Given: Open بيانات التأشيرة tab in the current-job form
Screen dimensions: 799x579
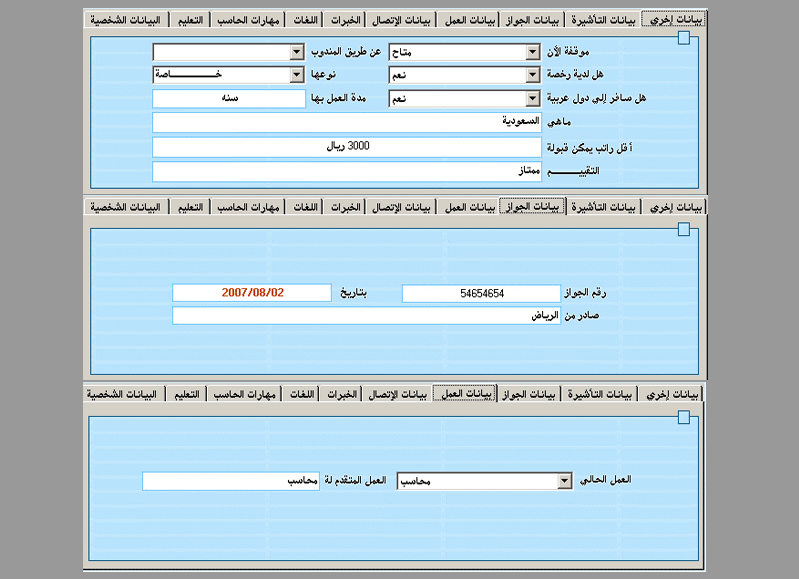Looking at the screenshot, I should point(599,394).
